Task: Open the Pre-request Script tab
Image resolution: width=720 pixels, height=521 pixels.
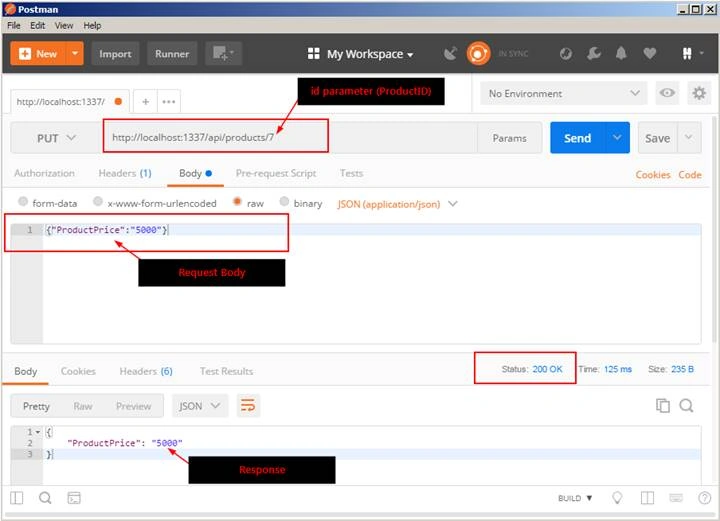Action: coord(276,173)
